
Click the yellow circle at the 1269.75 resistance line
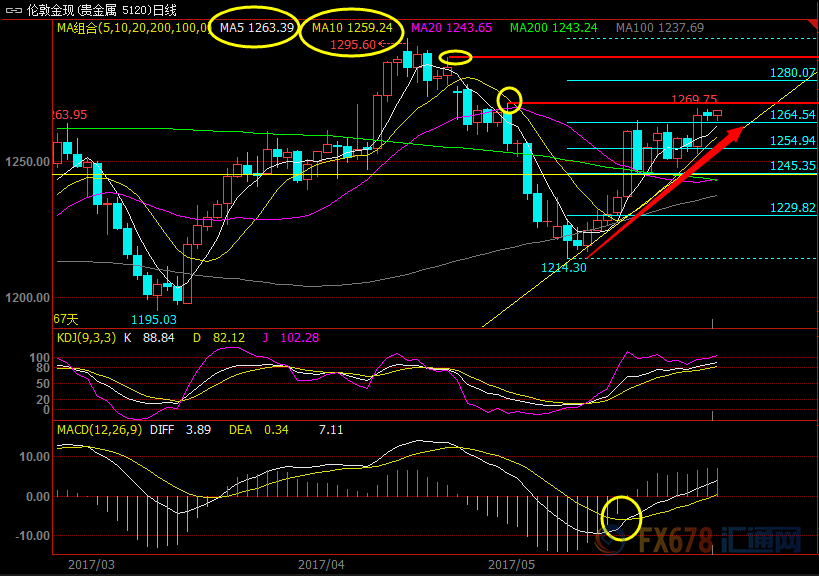tap(510, 98)
